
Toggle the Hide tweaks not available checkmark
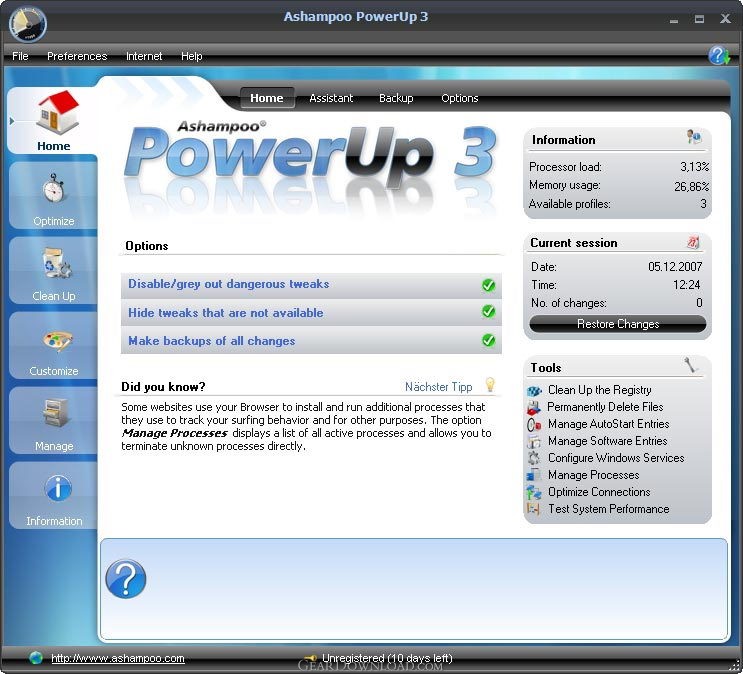(x=489, y=312)
